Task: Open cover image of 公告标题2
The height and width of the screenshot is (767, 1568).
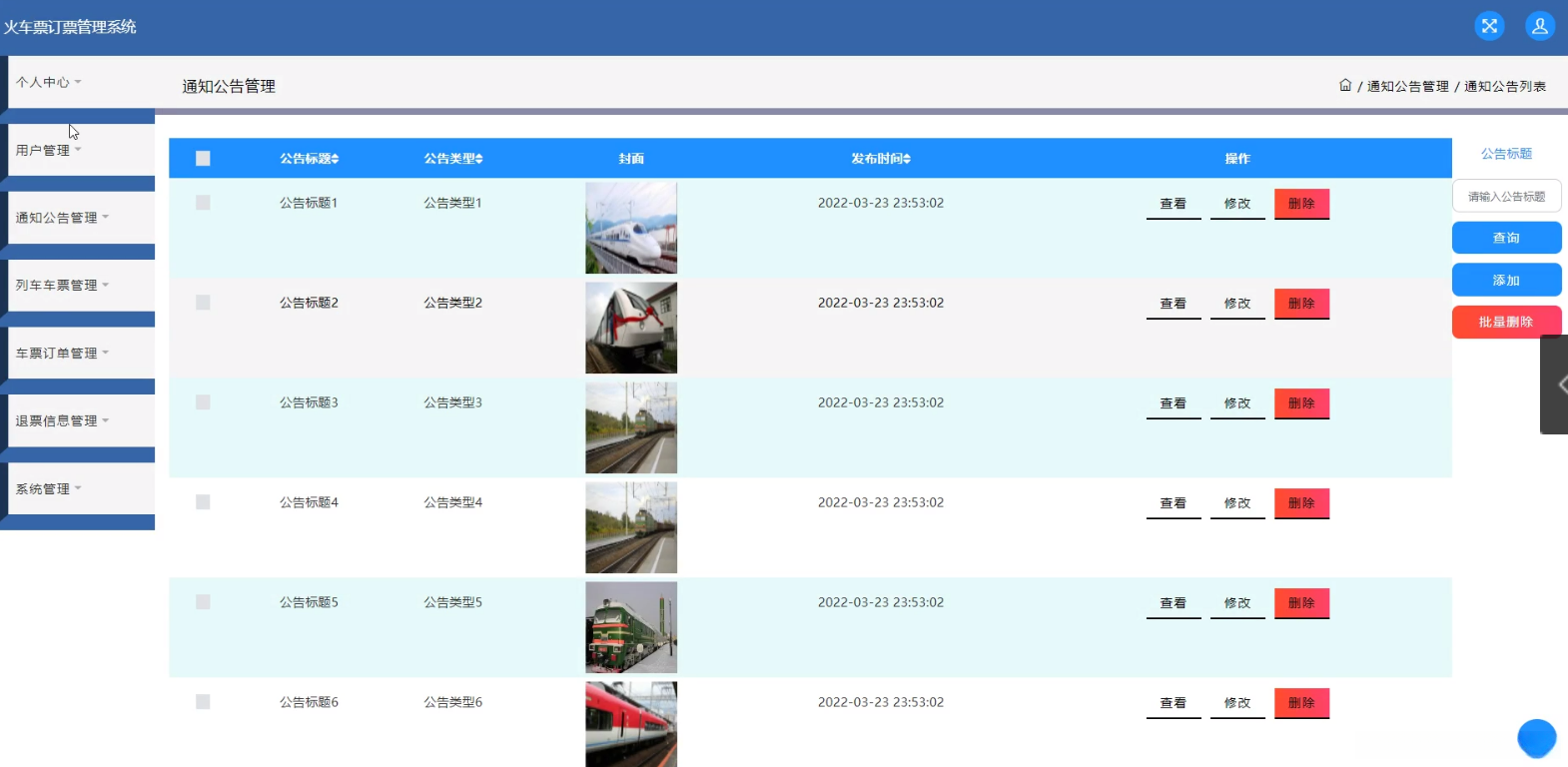Action: point(631,328)
